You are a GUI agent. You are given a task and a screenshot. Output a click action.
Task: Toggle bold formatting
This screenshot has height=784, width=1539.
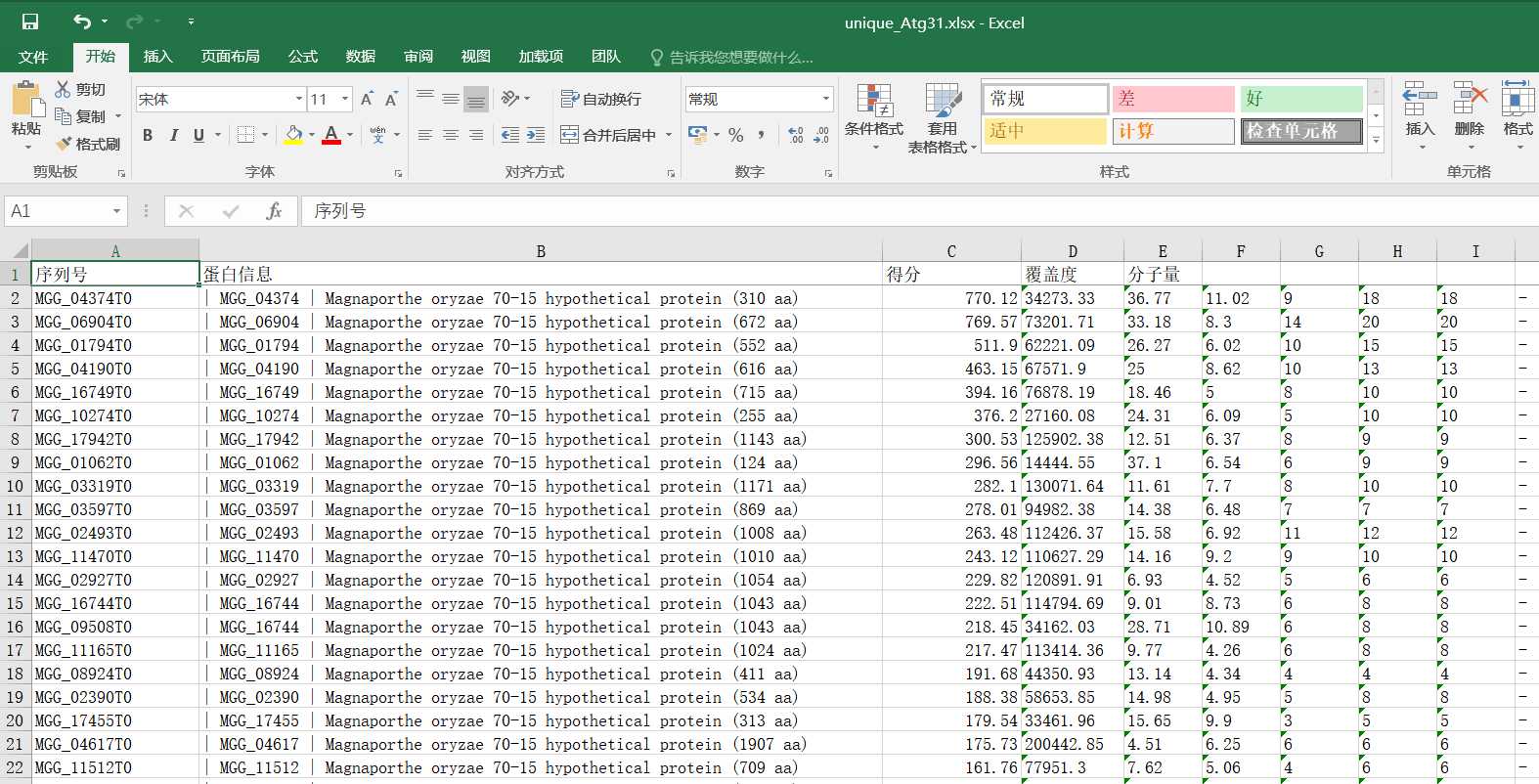pyautogui.click(x=148, y=135)
